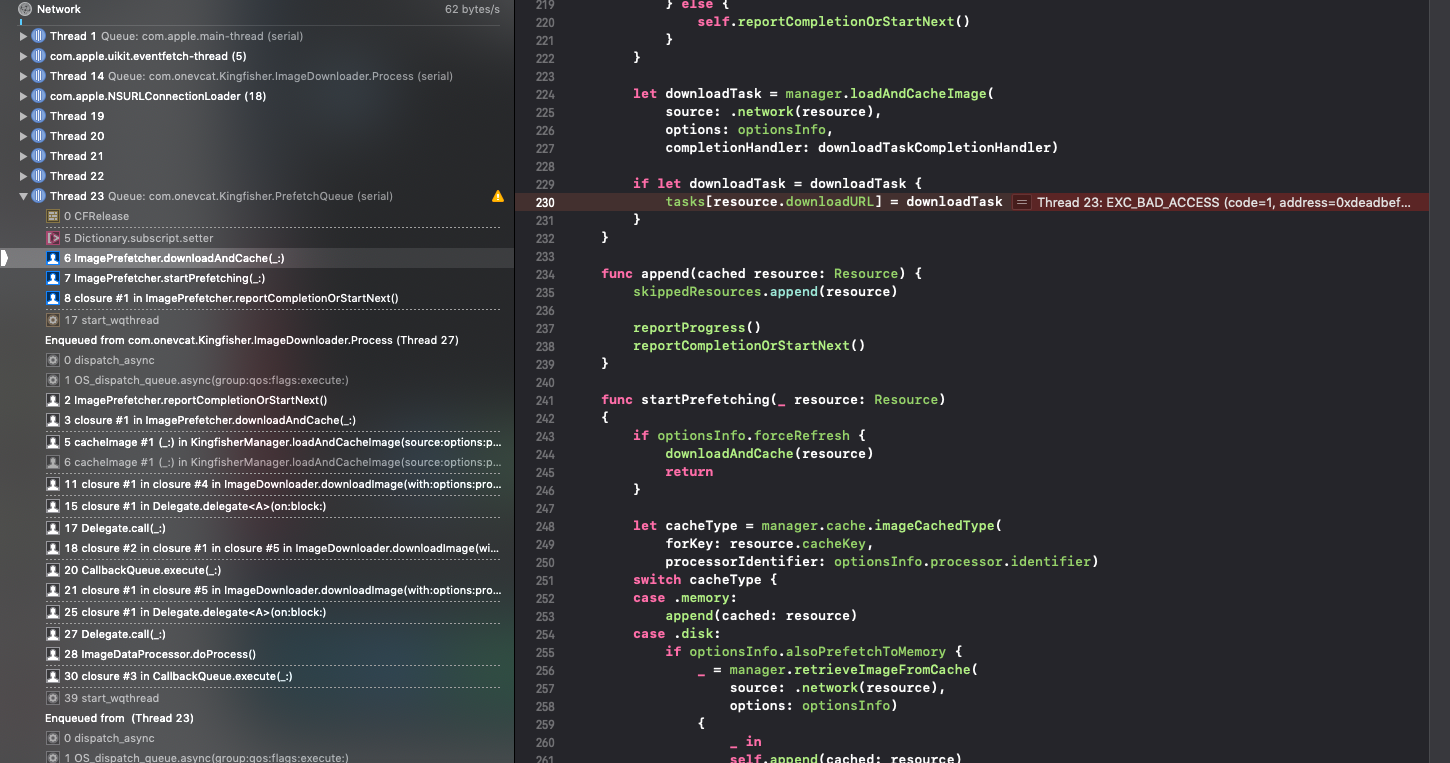Expand com.apple.NSURLConnectionLoader thread
This screenshot has width=1450, height=763.
[x=22, y=95]
